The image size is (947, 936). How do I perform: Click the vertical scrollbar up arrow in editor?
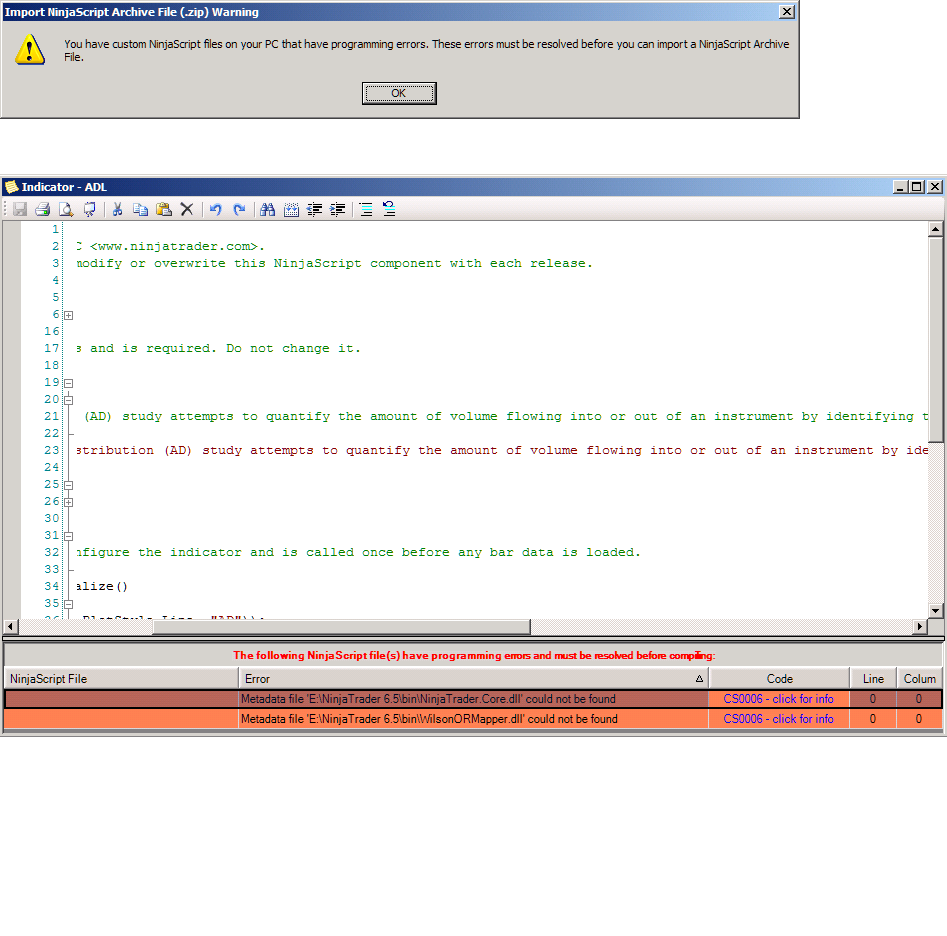[936, 229]
